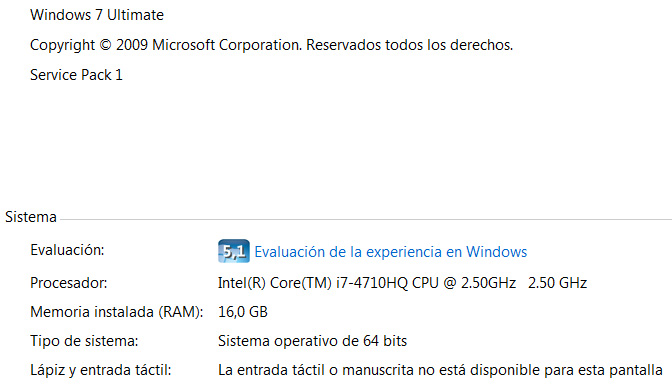Select the Intel(R) Core(TM) i7-4710HQ processor text
This screenshot has height=384, width=672.
[367, 283]
